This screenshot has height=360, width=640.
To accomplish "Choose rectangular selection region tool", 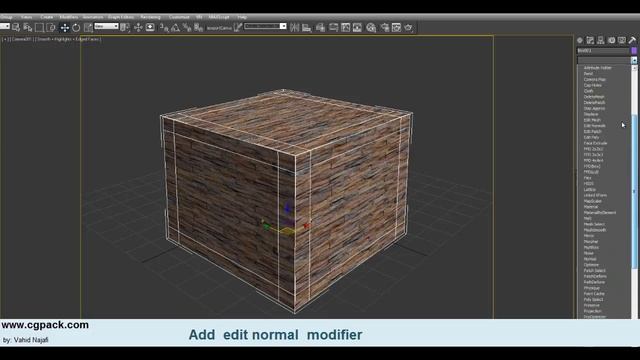I will pos(39,27).
